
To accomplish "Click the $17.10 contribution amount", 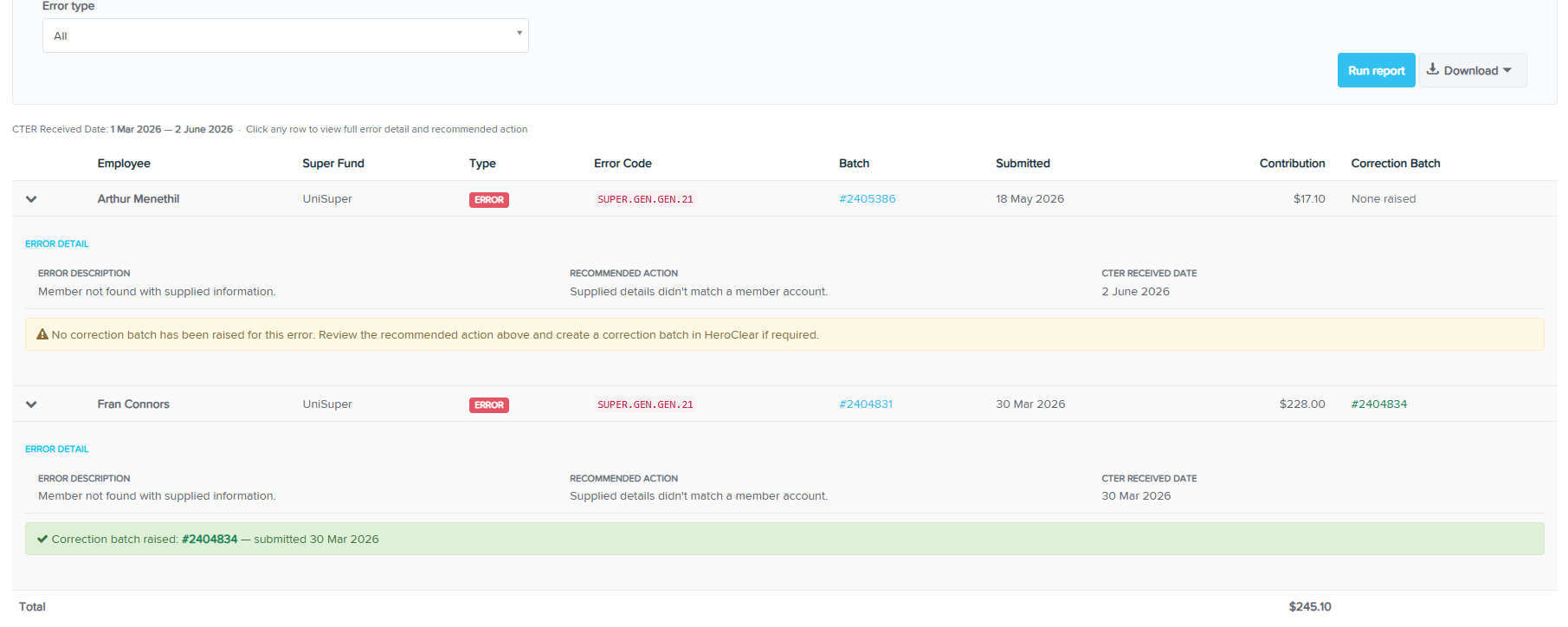I will tap(1309, 199).
